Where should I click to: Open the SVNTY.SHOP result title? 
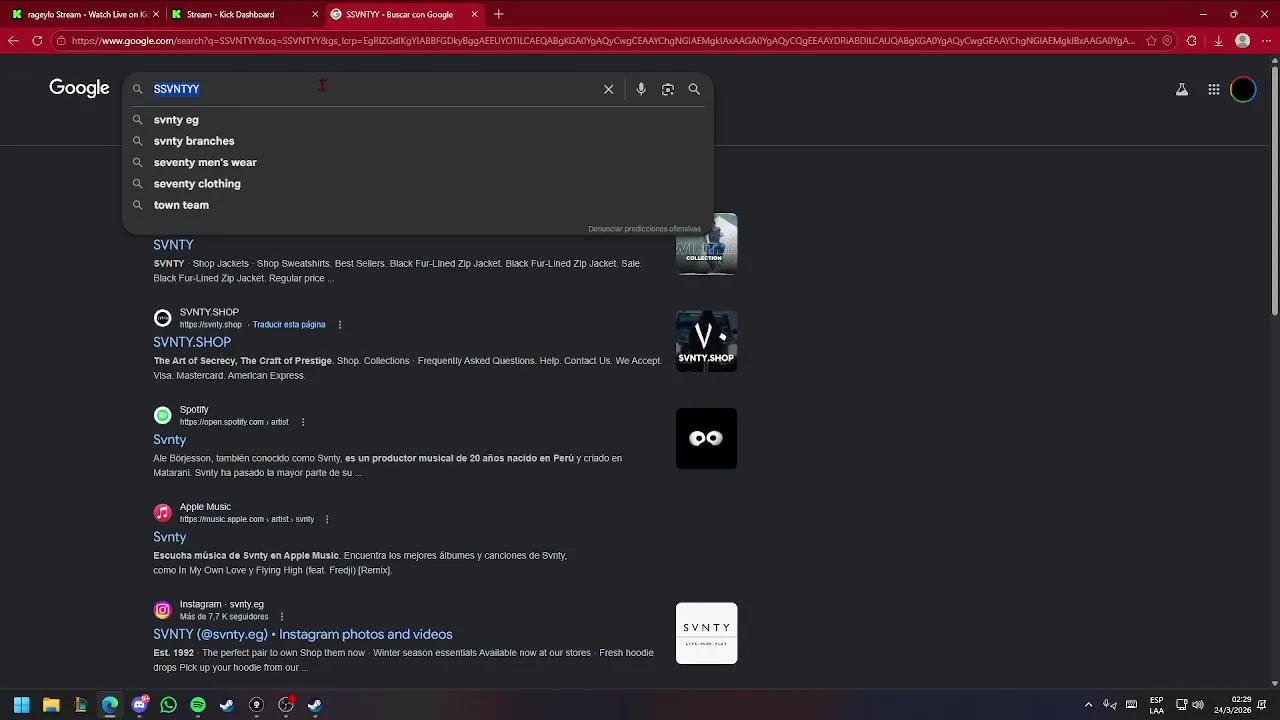[192, 342]
